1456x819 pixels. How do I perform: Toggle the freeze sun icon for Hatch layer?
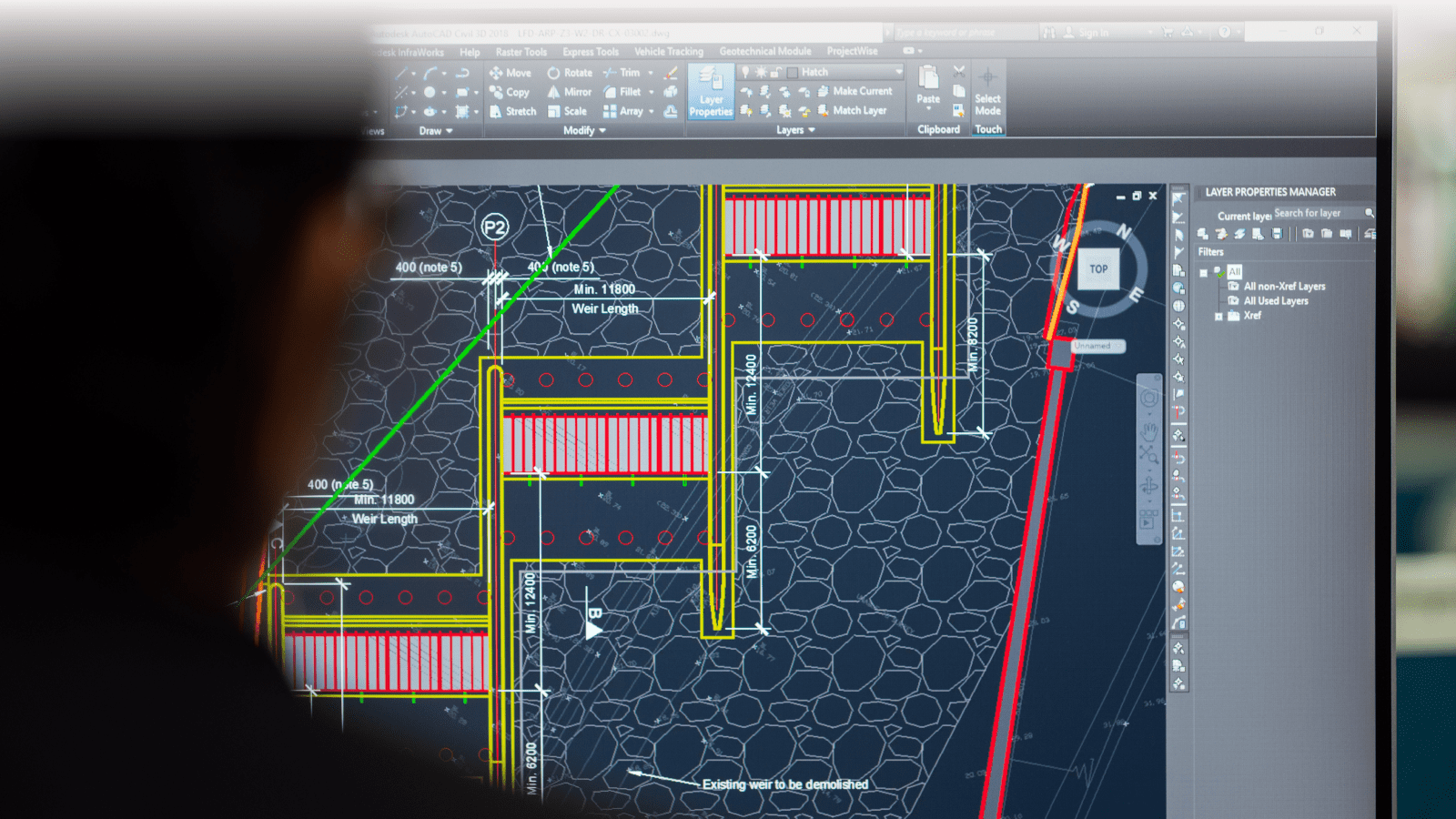(x=761, y=72)
